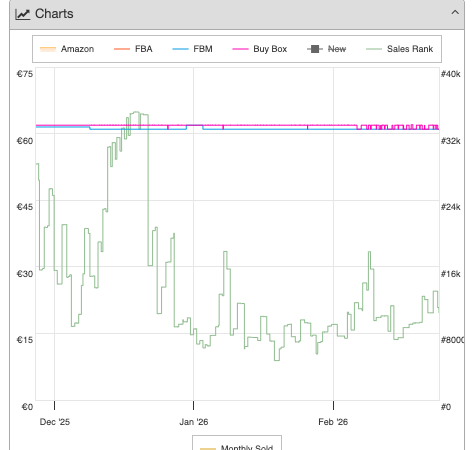Image resolution: width=474 pixels, height=450 pixels.
Task: Click the Sales Rank green legend swatch
Action: (374, 49)
